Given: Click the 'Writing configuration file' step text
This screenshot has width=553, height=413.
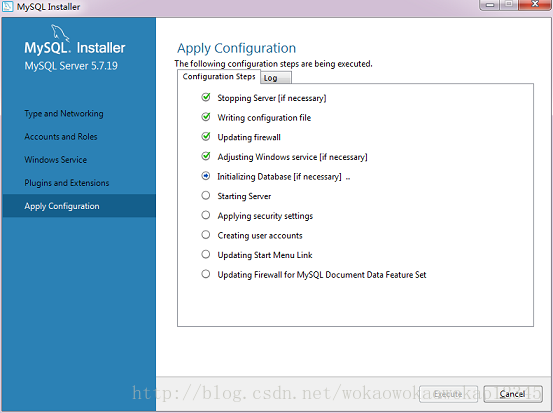Looking at the screenshot, I should [x=264, y=118].
